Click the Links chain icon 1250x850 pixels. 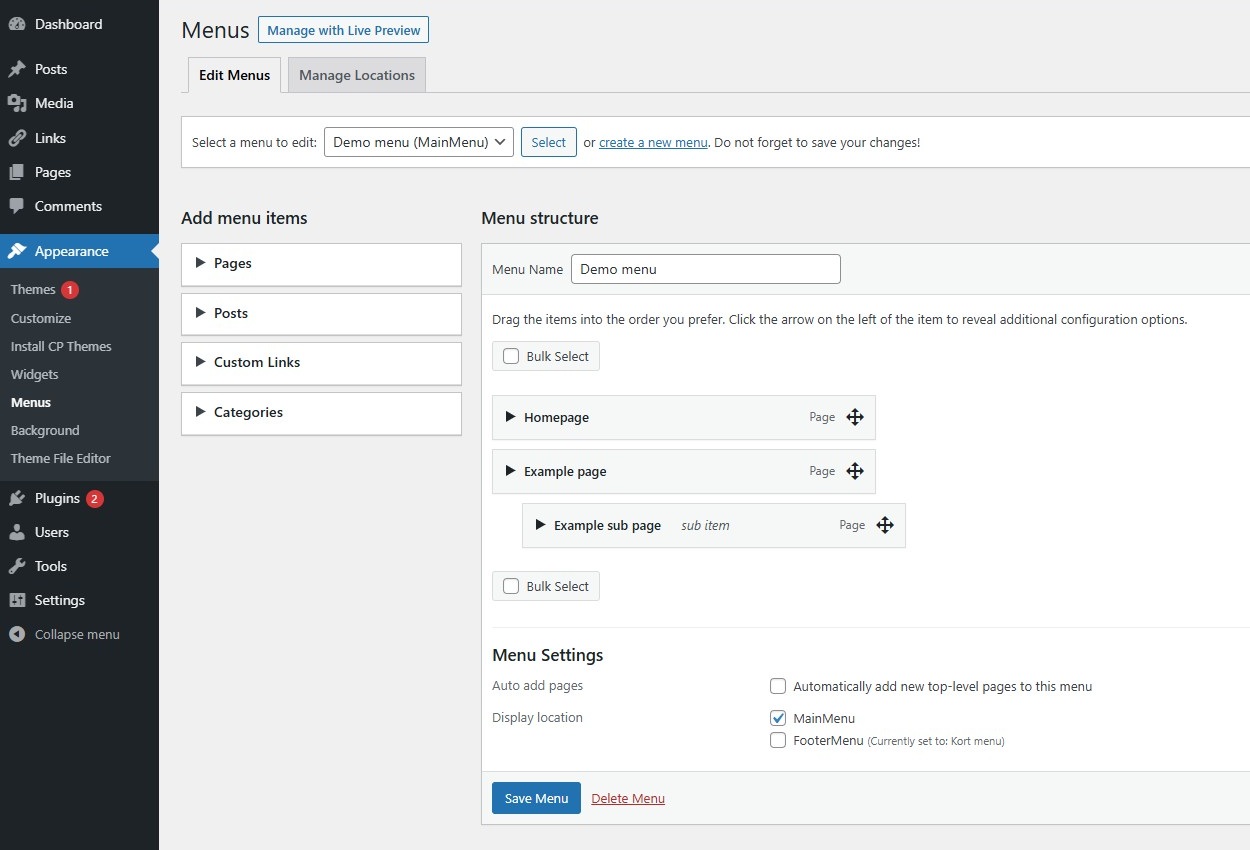17,138
